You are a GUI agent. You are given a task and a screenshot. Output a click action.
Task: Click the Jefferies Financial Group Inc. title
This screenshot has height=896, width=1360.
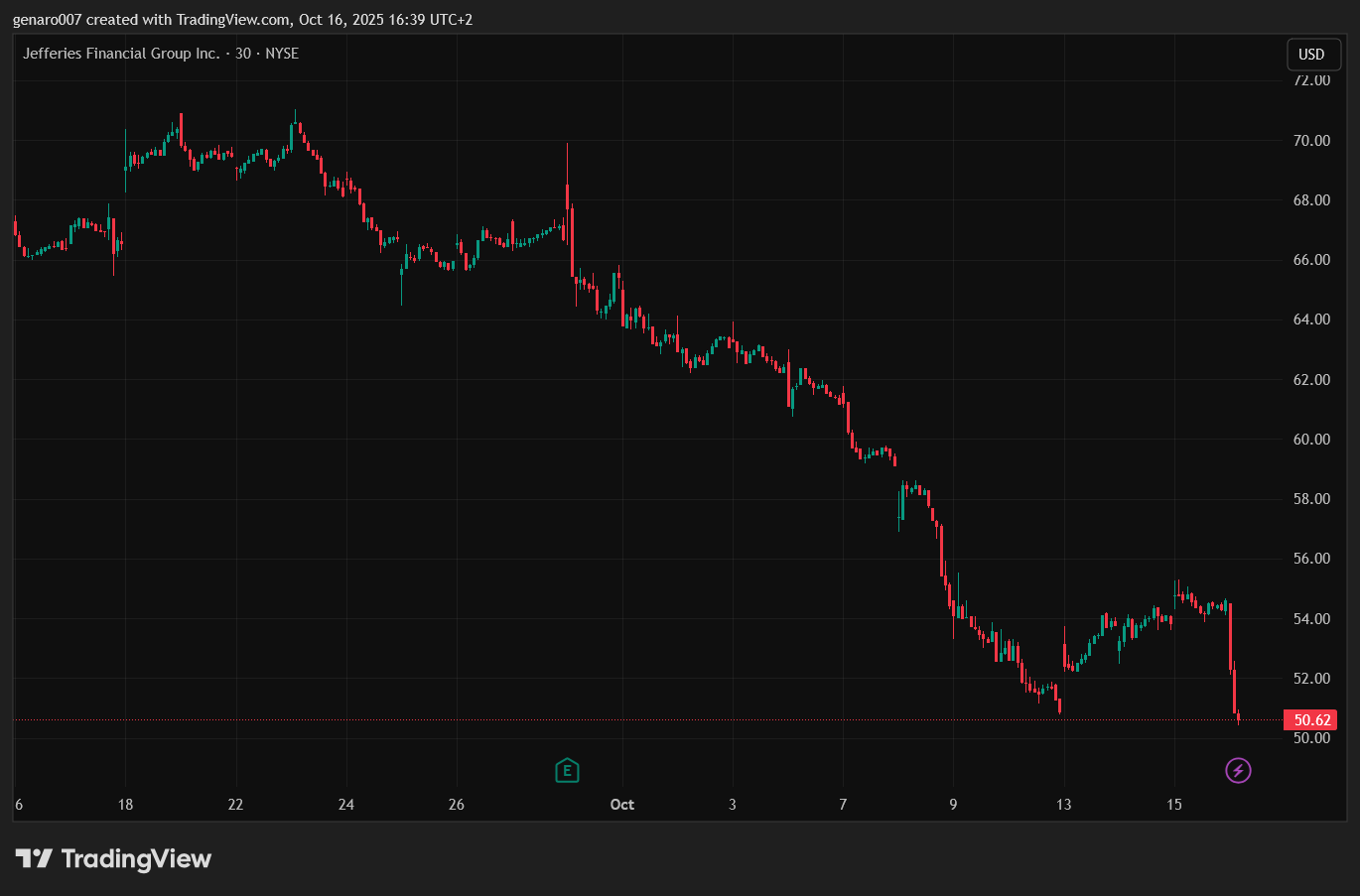121,54
